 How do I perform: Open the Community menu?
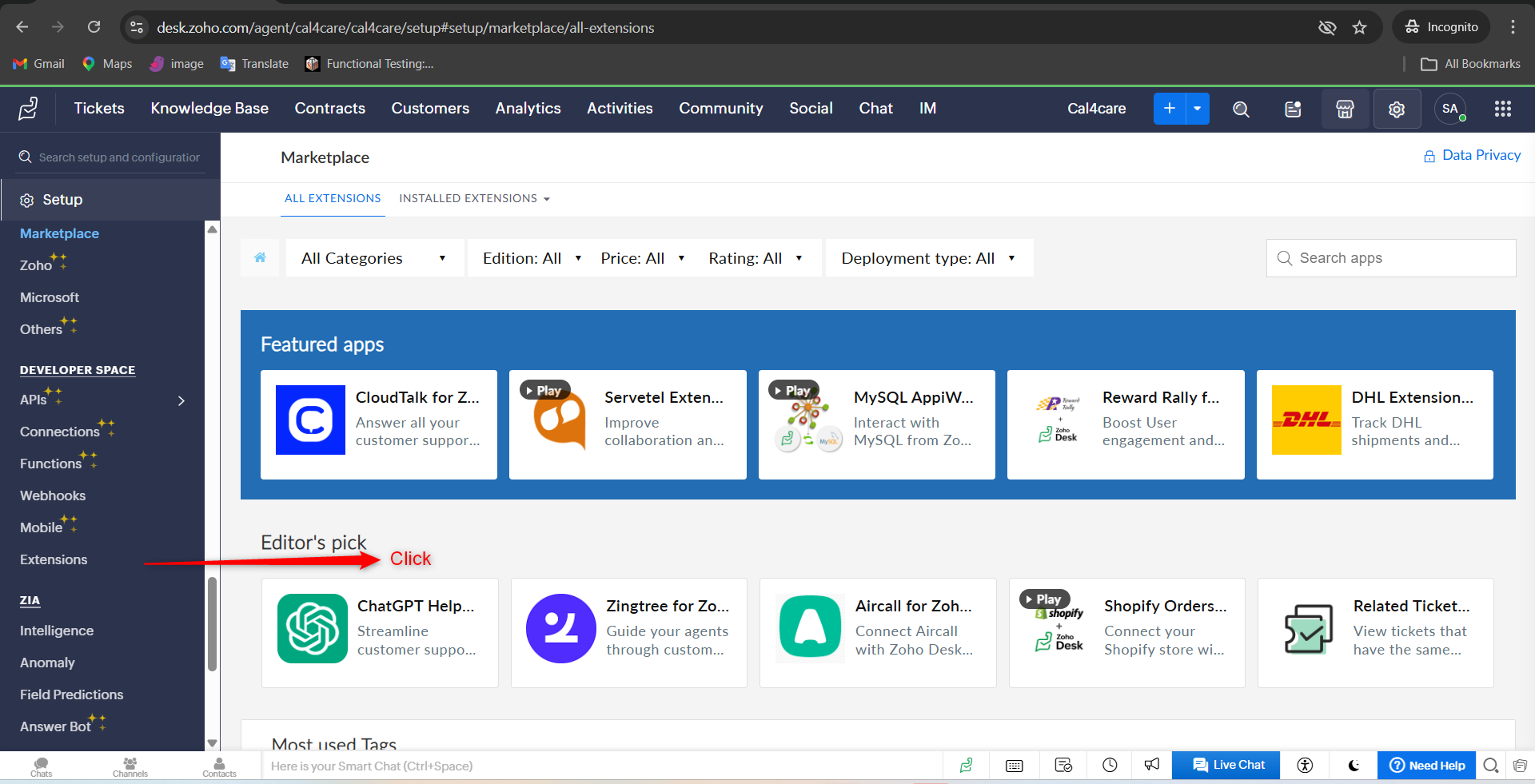(x=721, y=108)
